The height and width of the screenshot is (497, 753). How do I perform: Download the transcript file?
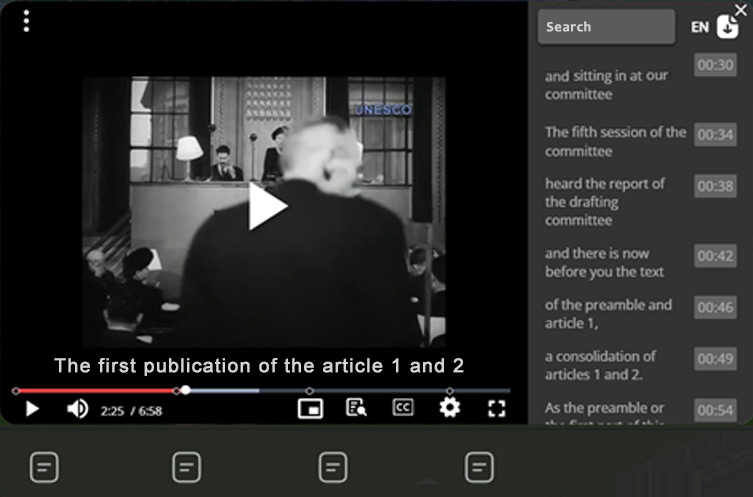[728, 26]
